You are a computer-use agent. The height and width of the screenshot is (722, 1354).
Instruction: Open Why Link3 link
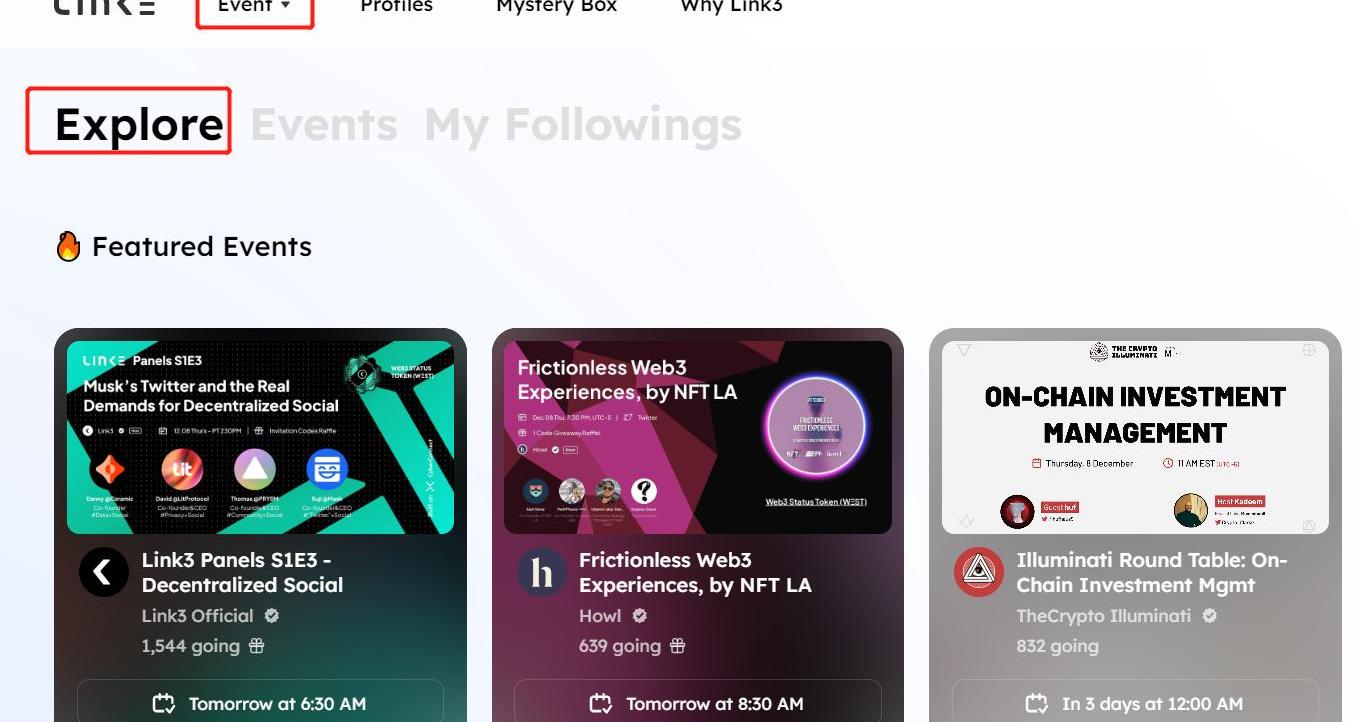click(731, 6)
